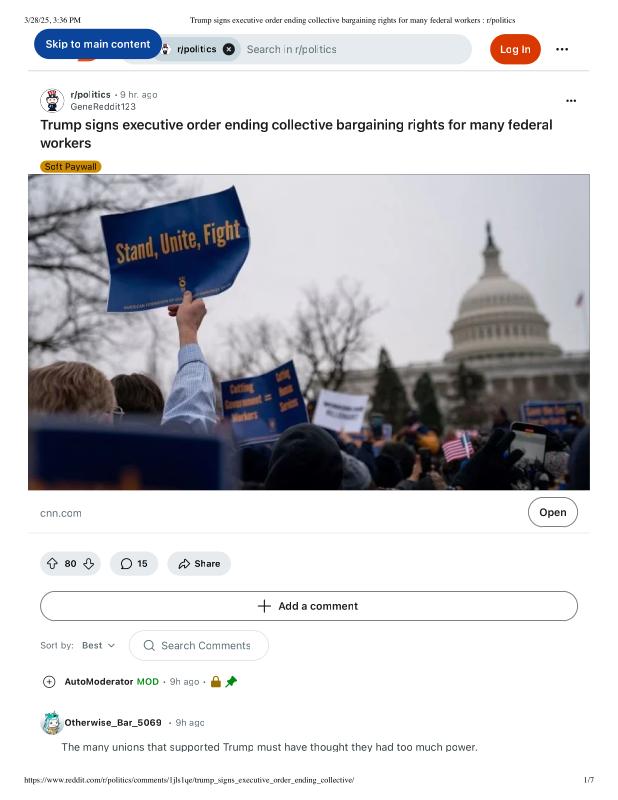The height and width of the screenshot is (800, 618).
Task: Open the top-right three-dot header menu
Action: pyautogui.click(x=562, y=49)
